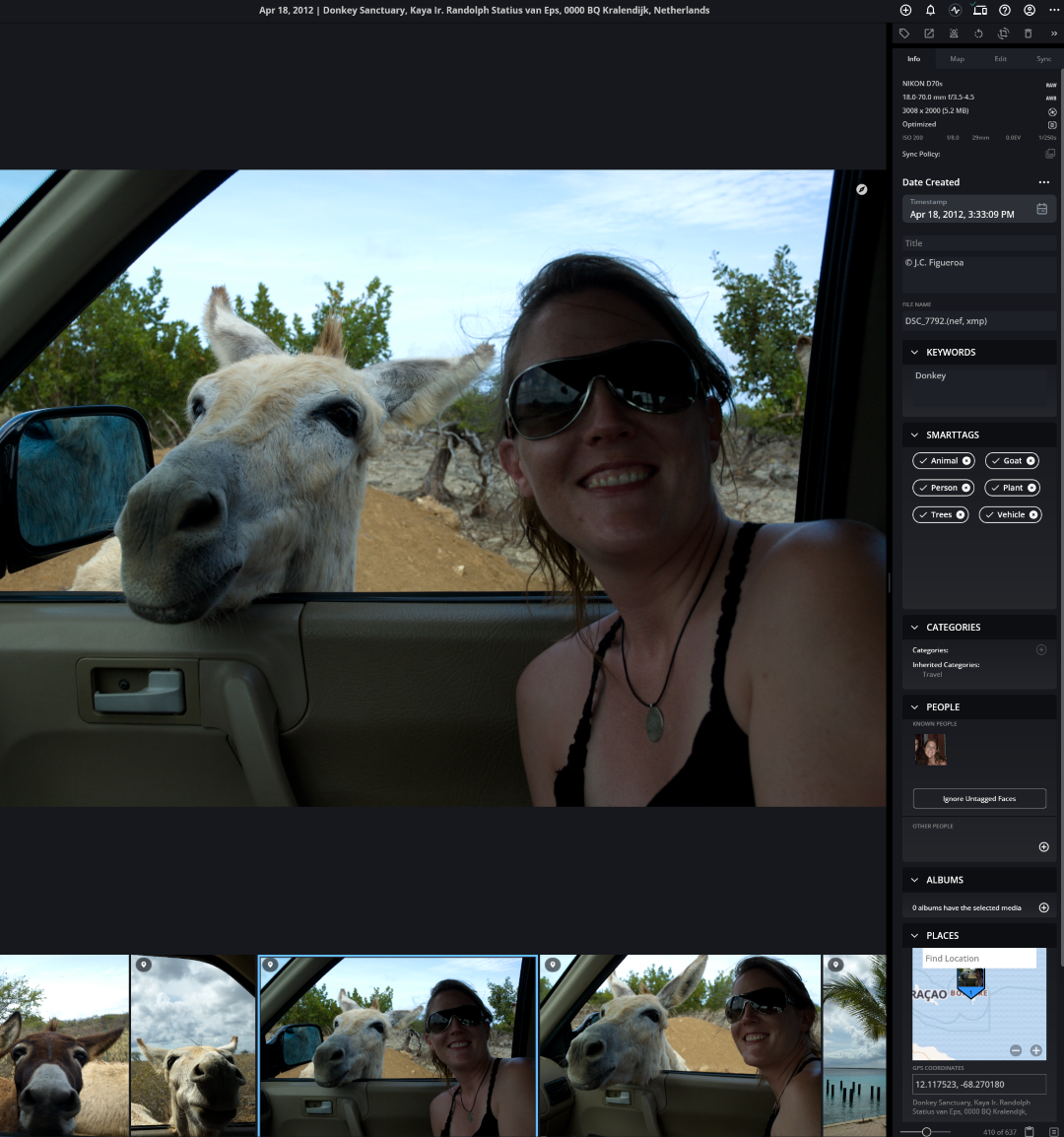Collapse the Keywords section
The width and height of the screenshot is (1064, 1137).
pos(914,353)
